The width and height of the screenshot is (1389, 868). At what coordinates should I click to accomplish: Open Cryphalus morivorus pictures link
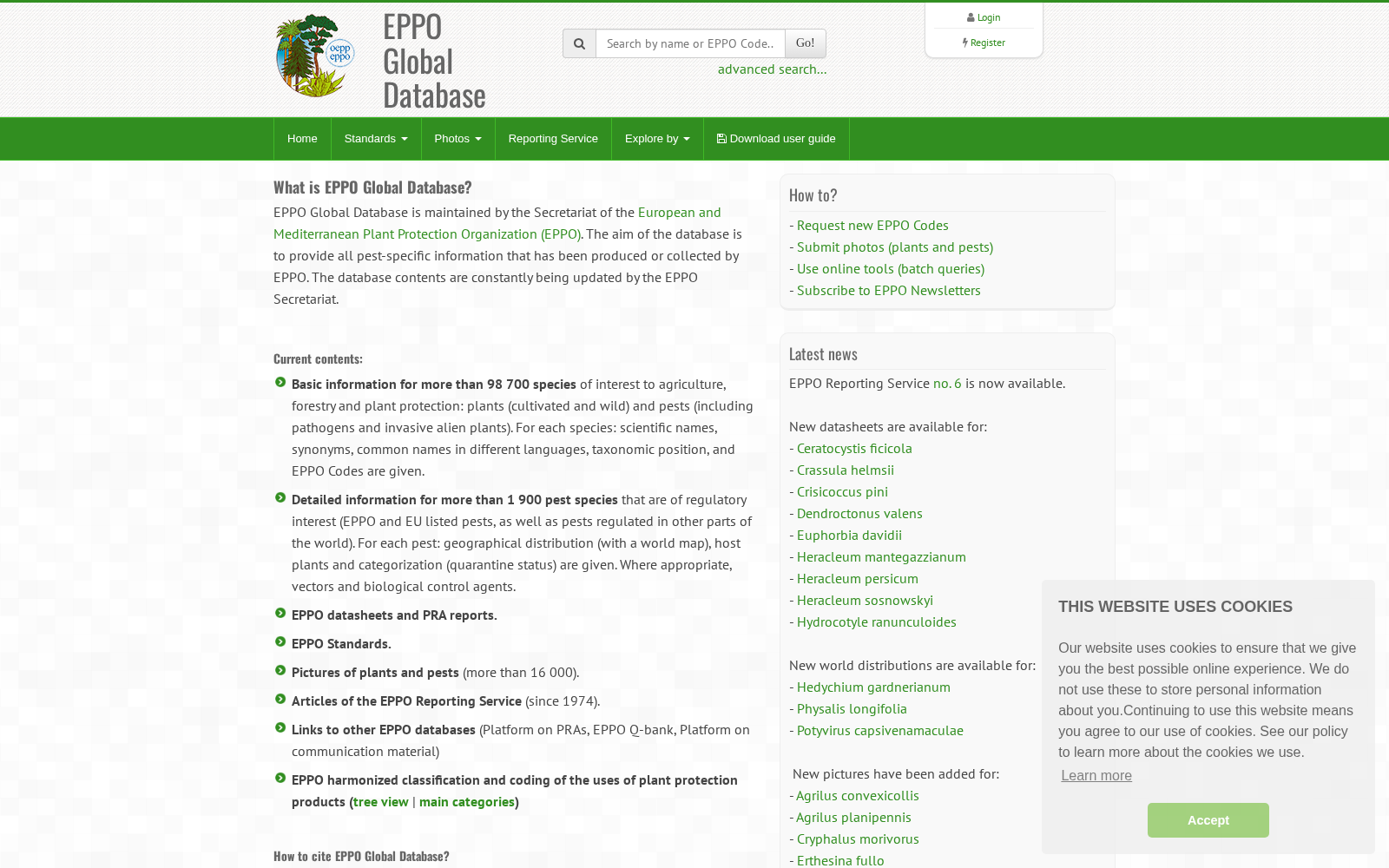[x=858, y=838]
